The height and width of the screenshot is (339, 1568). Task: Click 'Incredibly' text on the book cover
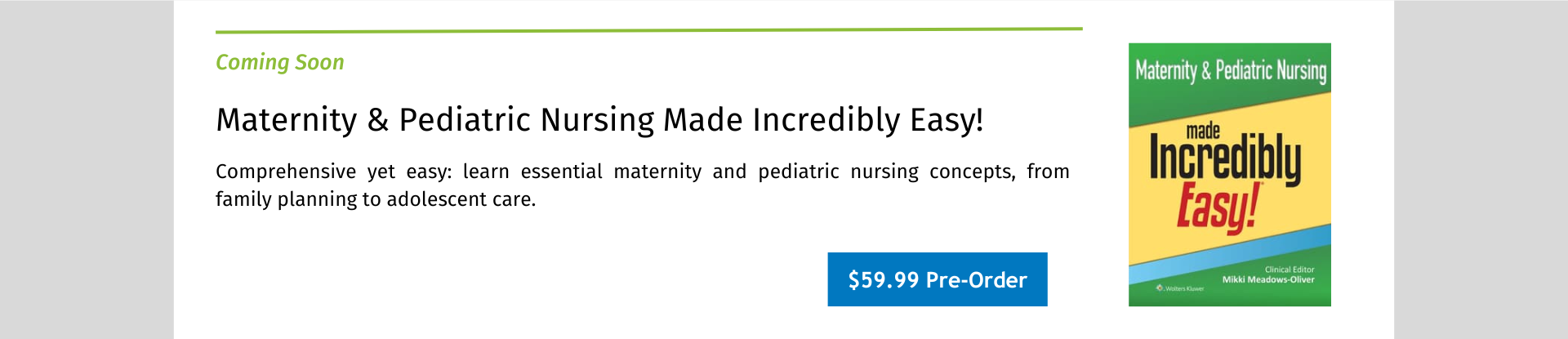tap(1225, 159)
